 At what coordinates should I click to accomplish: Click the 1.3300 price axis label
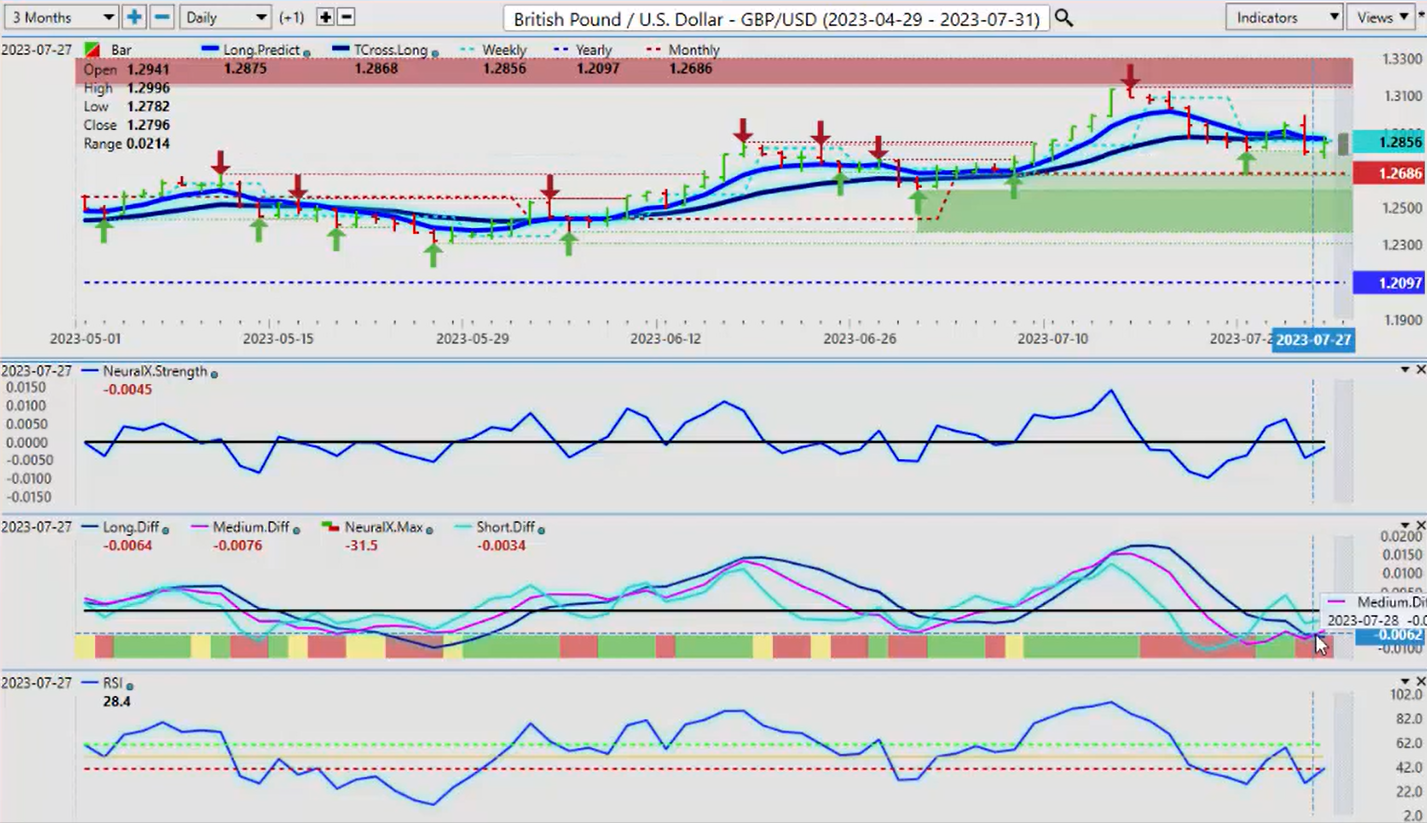[x=1402, y=59]
